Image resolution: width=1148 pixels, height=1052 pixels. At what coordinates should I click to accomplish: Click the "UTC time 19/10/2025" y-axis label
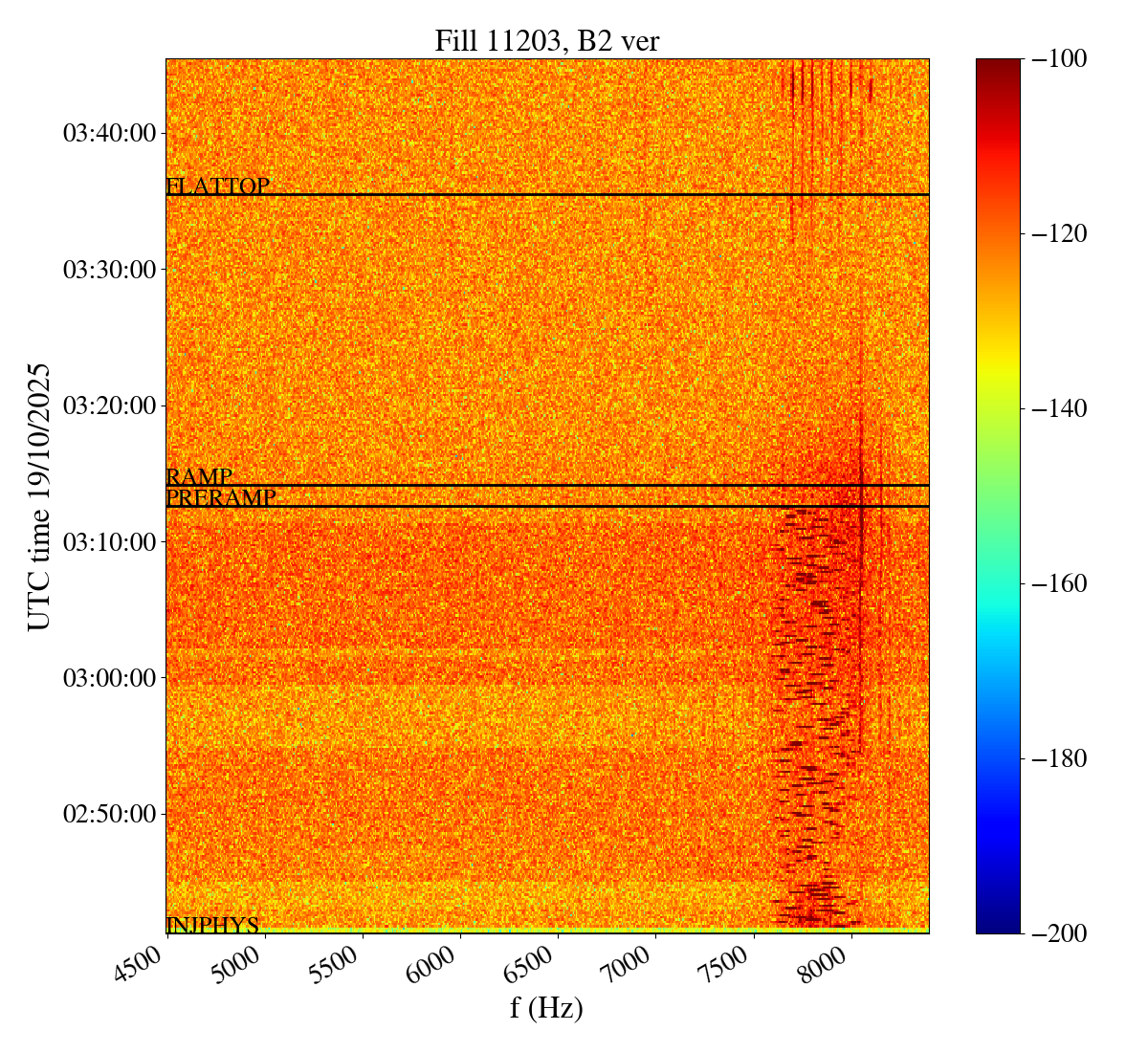click(39, 496)
